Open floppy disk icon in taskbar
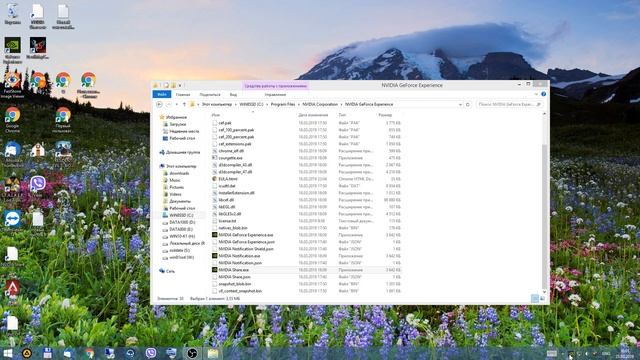The height and width of the screenshot is (360, 640). coord(47,353)
